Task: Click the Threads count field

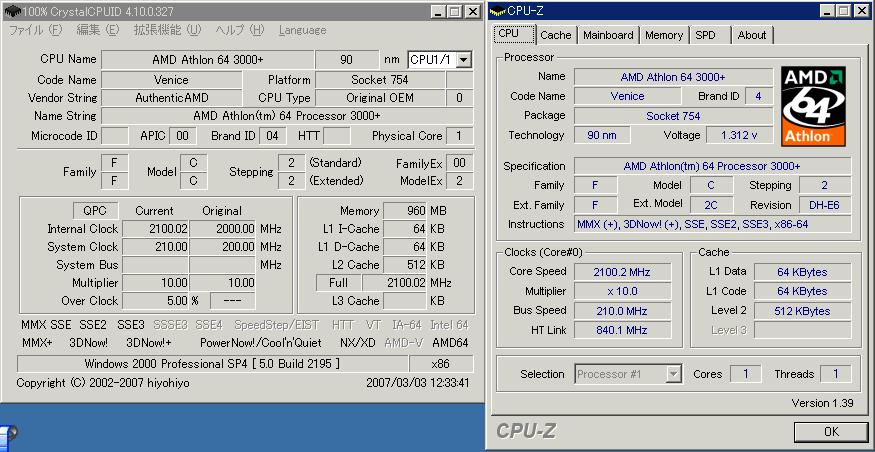Action: (x=835, y=374)
